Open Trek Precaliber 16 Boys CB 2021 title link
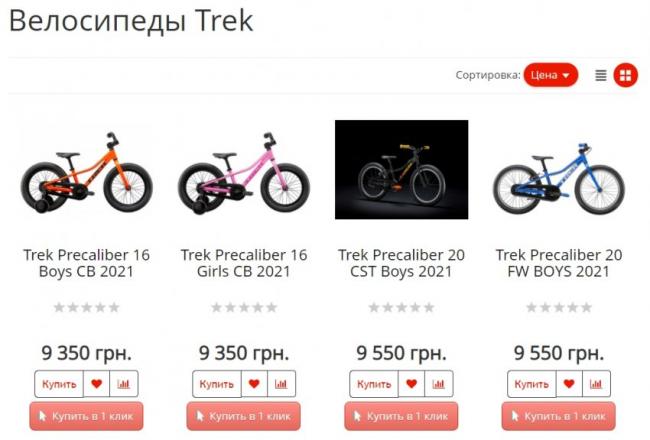This screenshot has height=440, width=650. (86, 263)
